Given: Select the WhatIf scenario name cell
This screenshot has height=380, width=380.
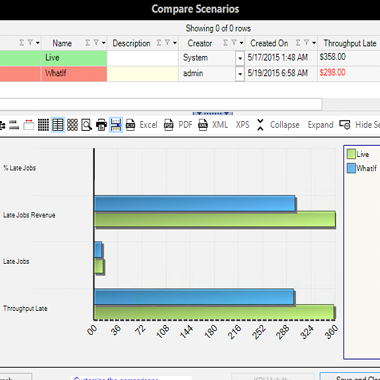Looking at the screenshot, I should pos(74,74).
